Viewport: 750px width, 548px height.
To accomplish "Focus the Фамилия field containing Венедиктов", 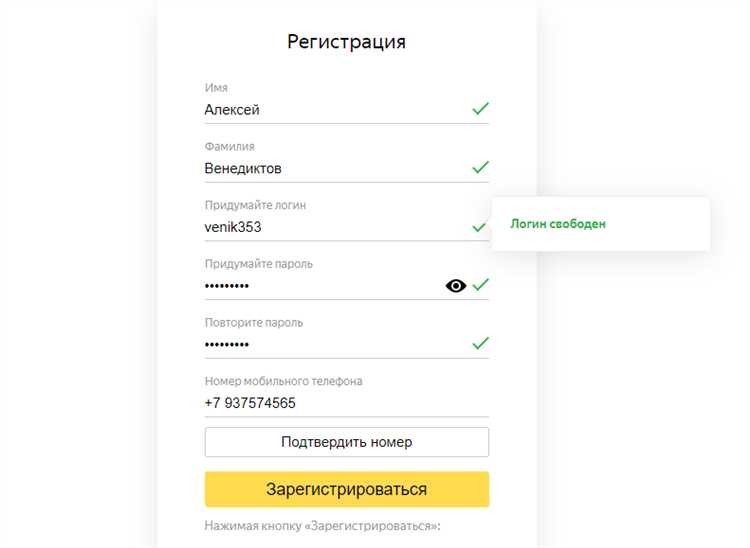I will point(330,168).
